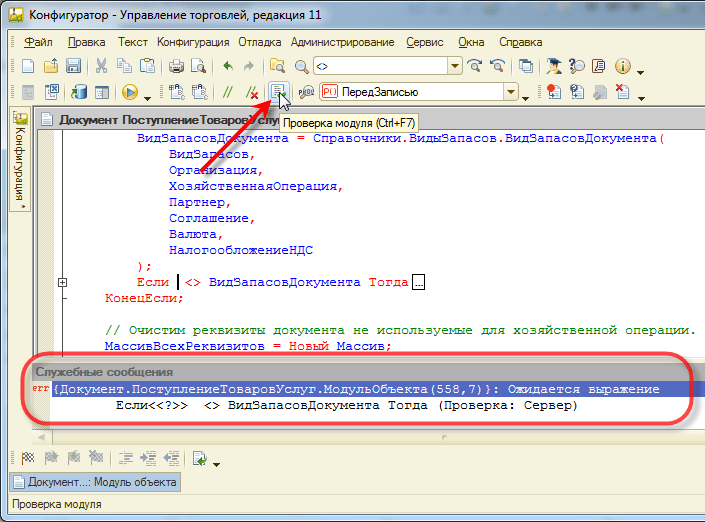Open procedures and functions list icon
705x522 pixels.
point(306,92)
